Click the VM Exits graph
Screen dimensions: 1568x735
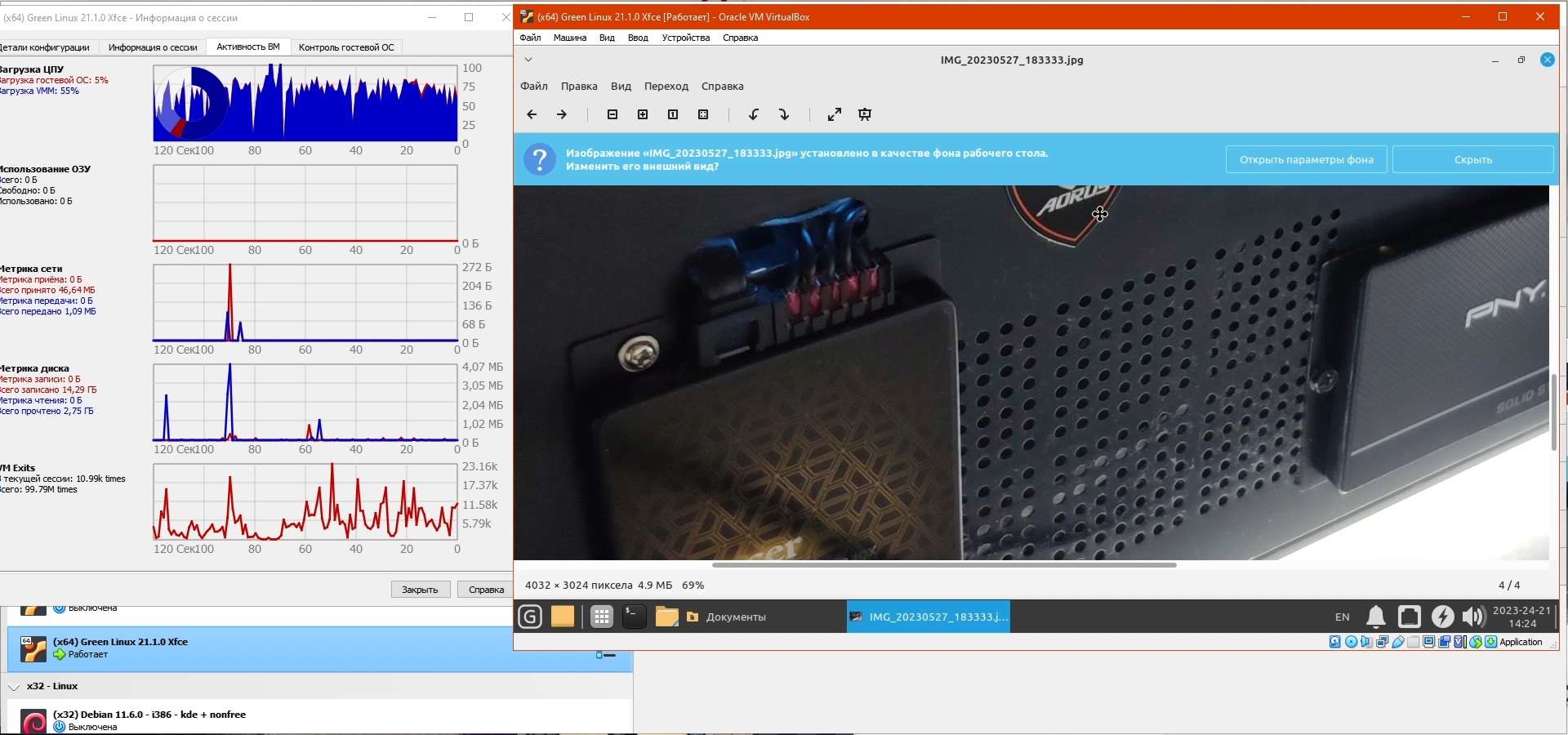(305, 501)
